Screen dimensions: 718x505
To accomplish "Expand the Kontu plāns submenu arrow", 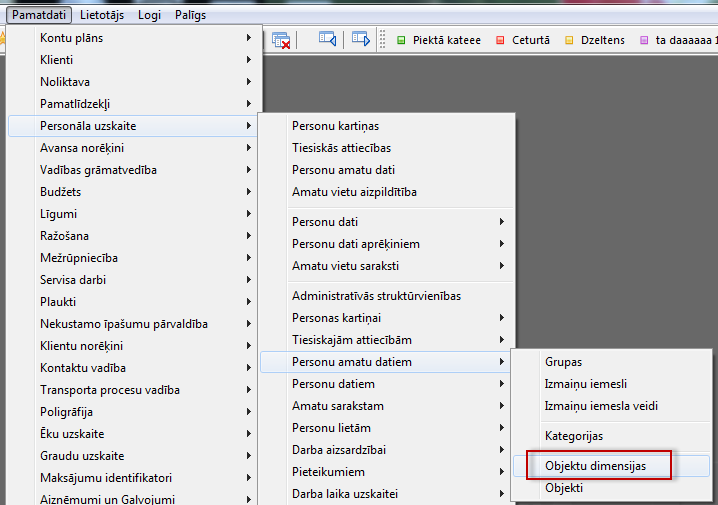I will 249,38.
